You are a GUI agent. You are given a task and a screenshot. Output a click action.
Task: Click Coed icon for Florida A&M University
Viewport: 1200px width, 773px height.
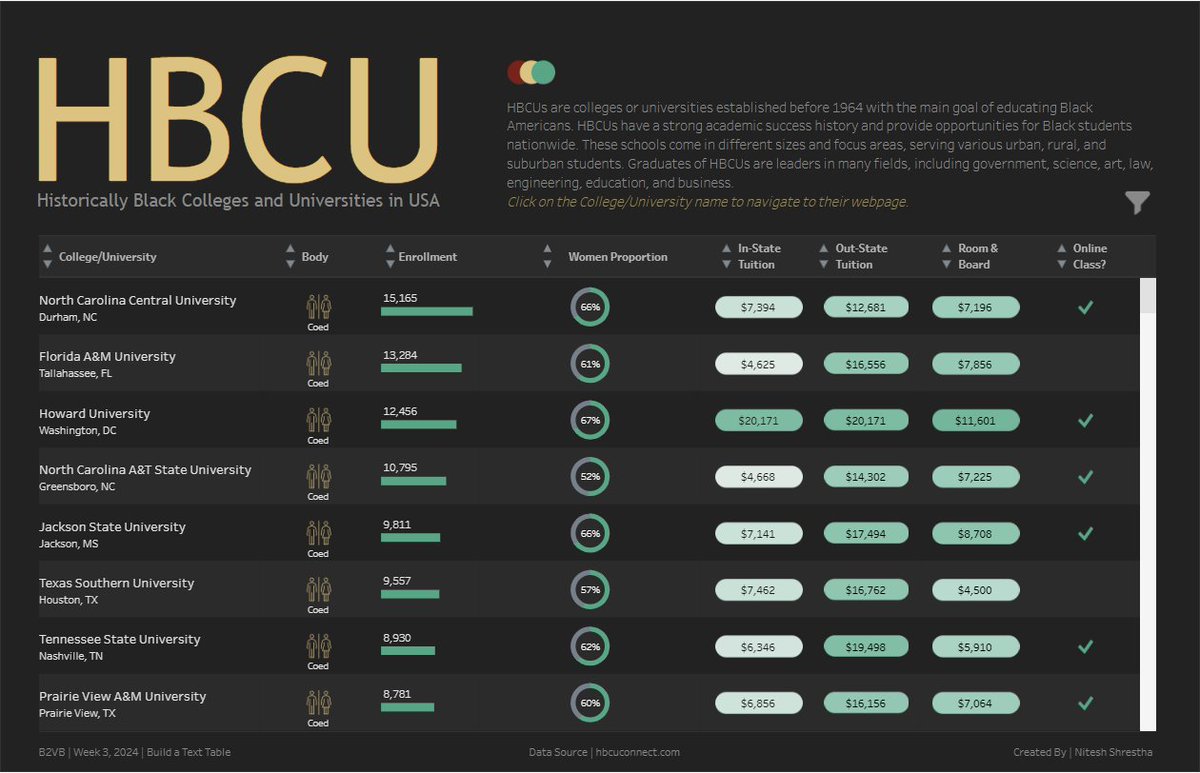(318, 362)
